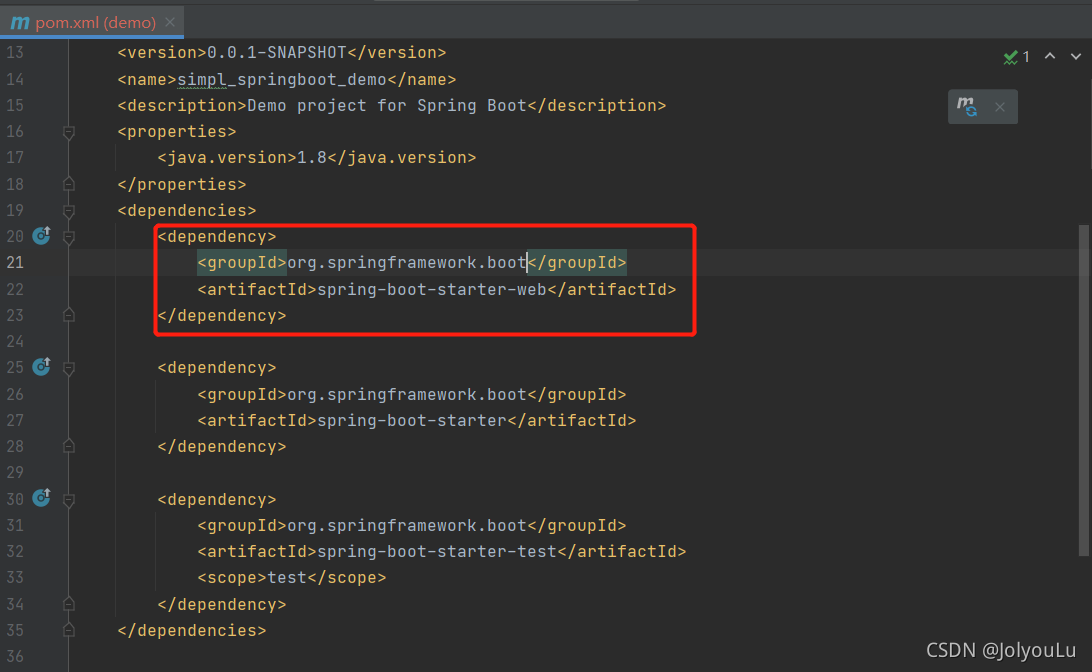Click org.springframework.boot groupId on line 26
The image size is (1092, 672).
click(x=407, y=394)
